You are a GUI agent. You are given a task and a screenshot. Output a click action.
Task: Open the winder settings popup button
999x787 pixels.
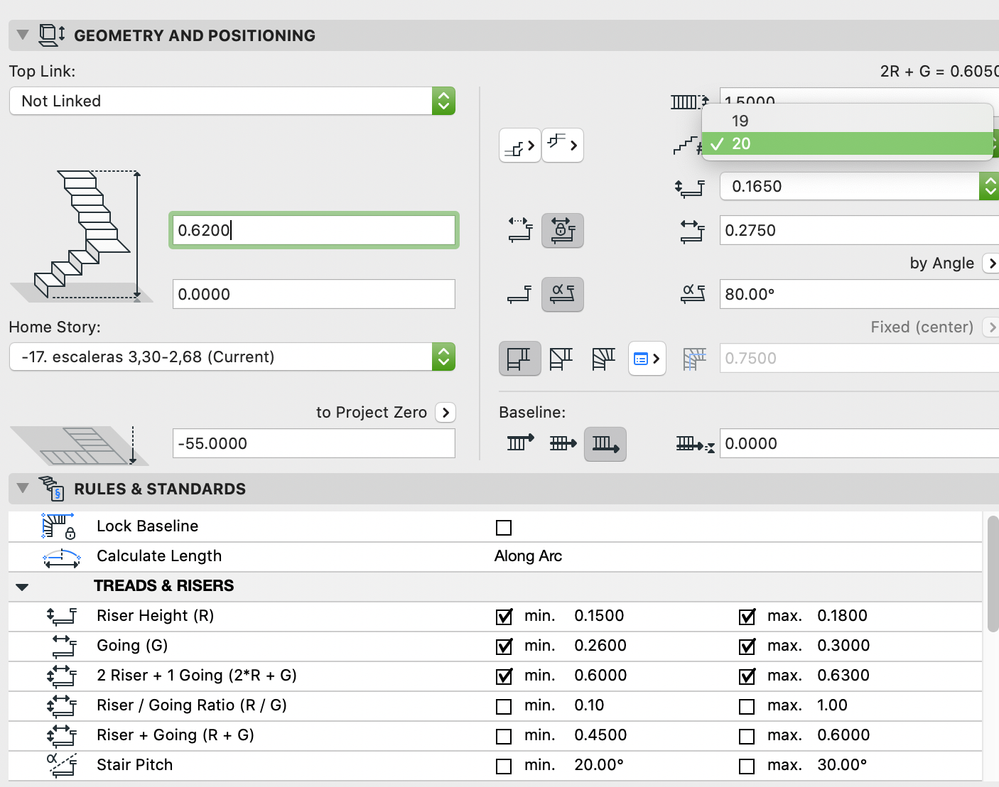pos(647,358)
